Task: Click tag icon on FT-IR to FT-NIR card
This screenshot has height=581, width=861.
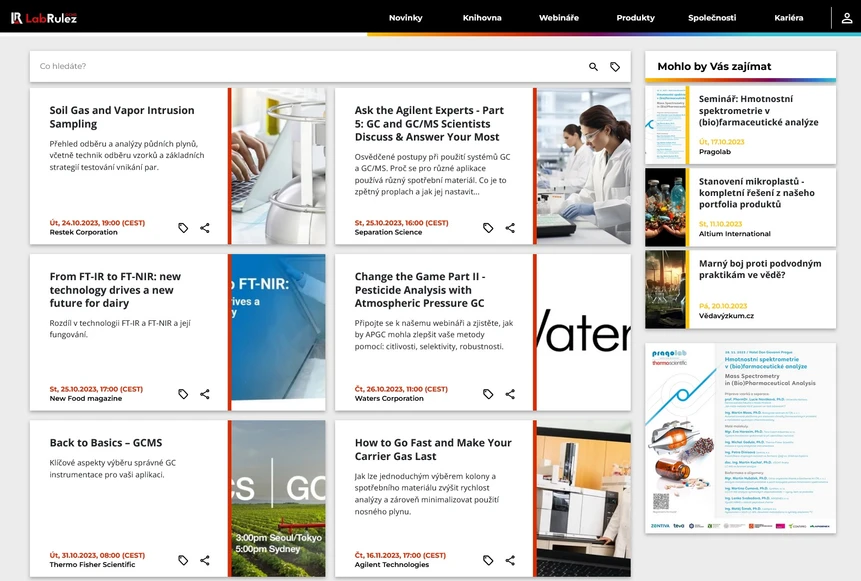Action: click(183, 394)
